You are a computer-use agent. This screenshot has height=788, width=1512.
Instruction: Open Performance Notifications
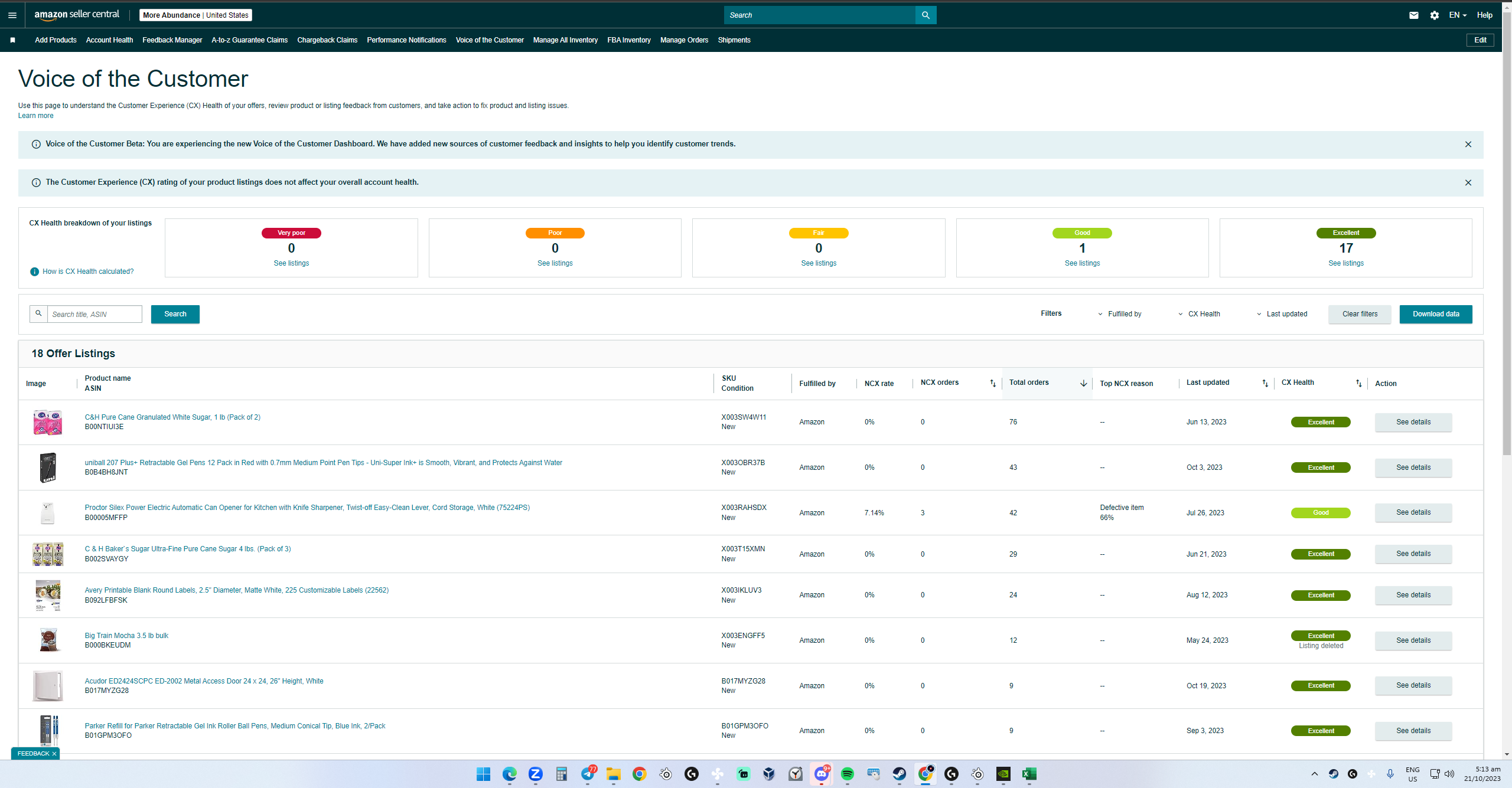point(406,40)
